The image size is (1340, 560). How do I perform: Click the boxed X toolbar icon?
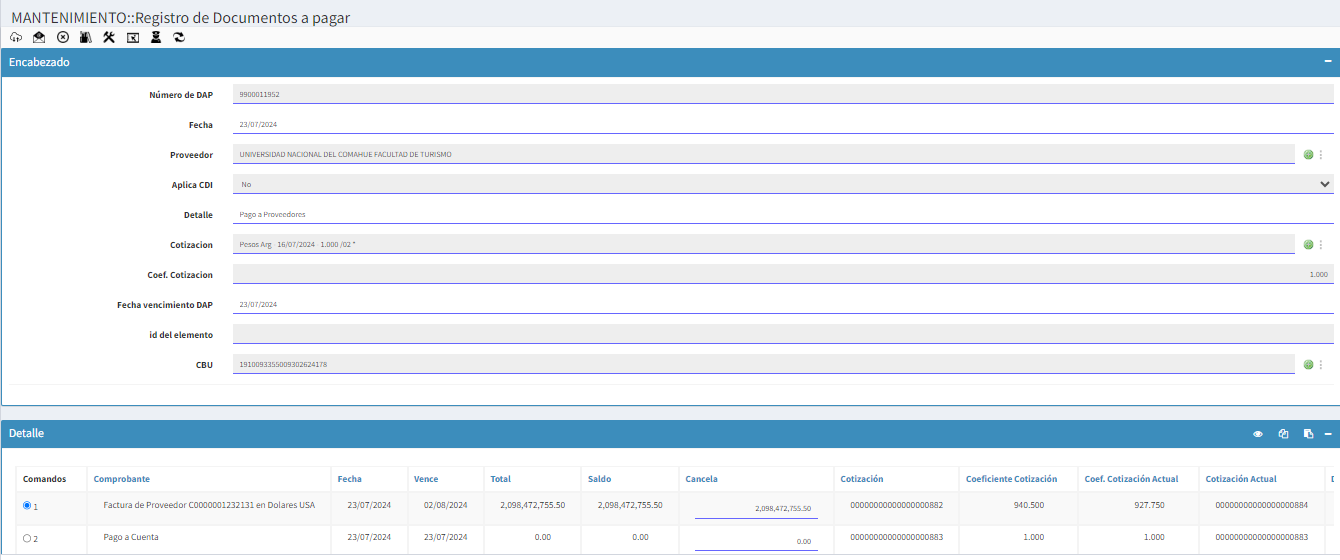132,37
